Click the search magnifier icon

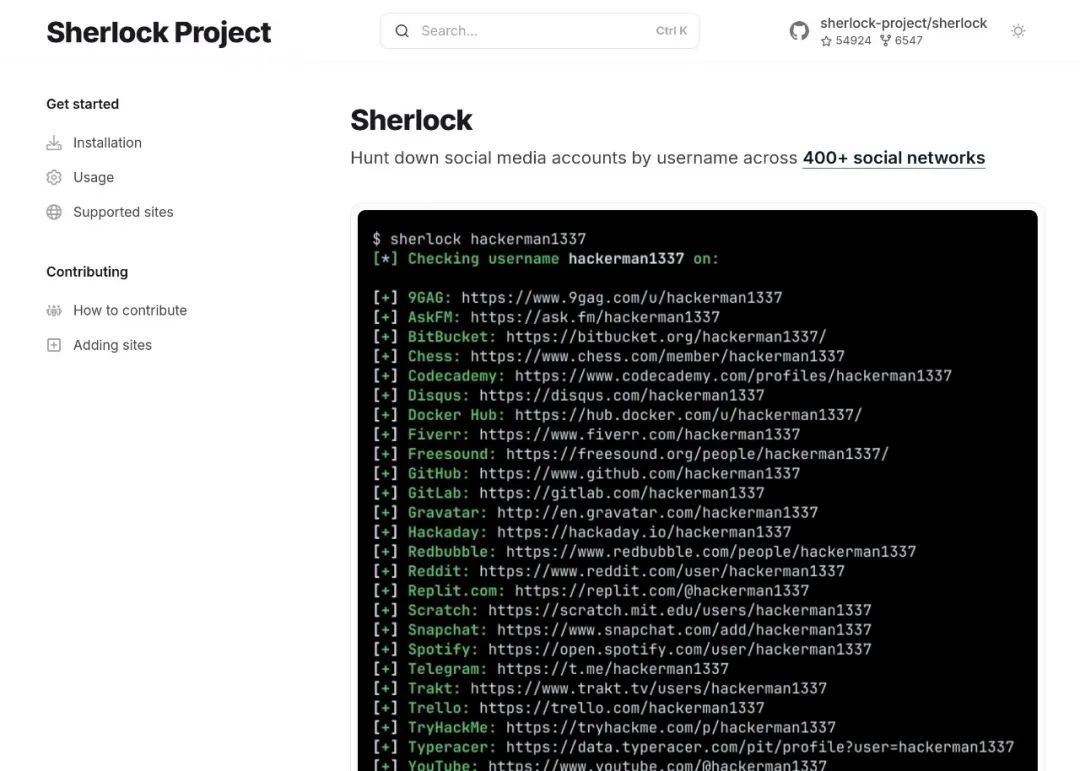pos(402,31)
